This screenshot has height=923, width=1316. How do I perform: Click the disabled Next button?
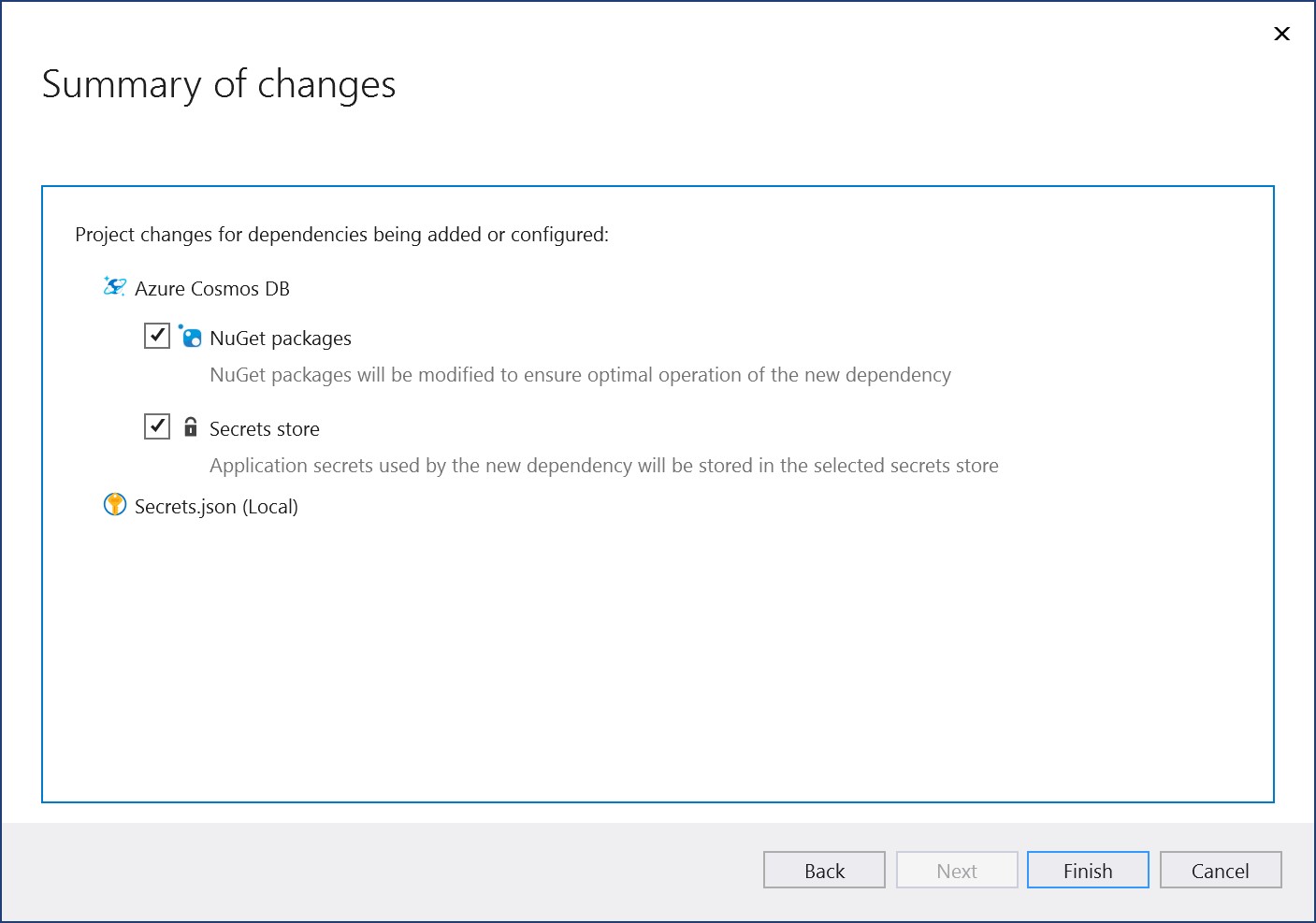957,870
